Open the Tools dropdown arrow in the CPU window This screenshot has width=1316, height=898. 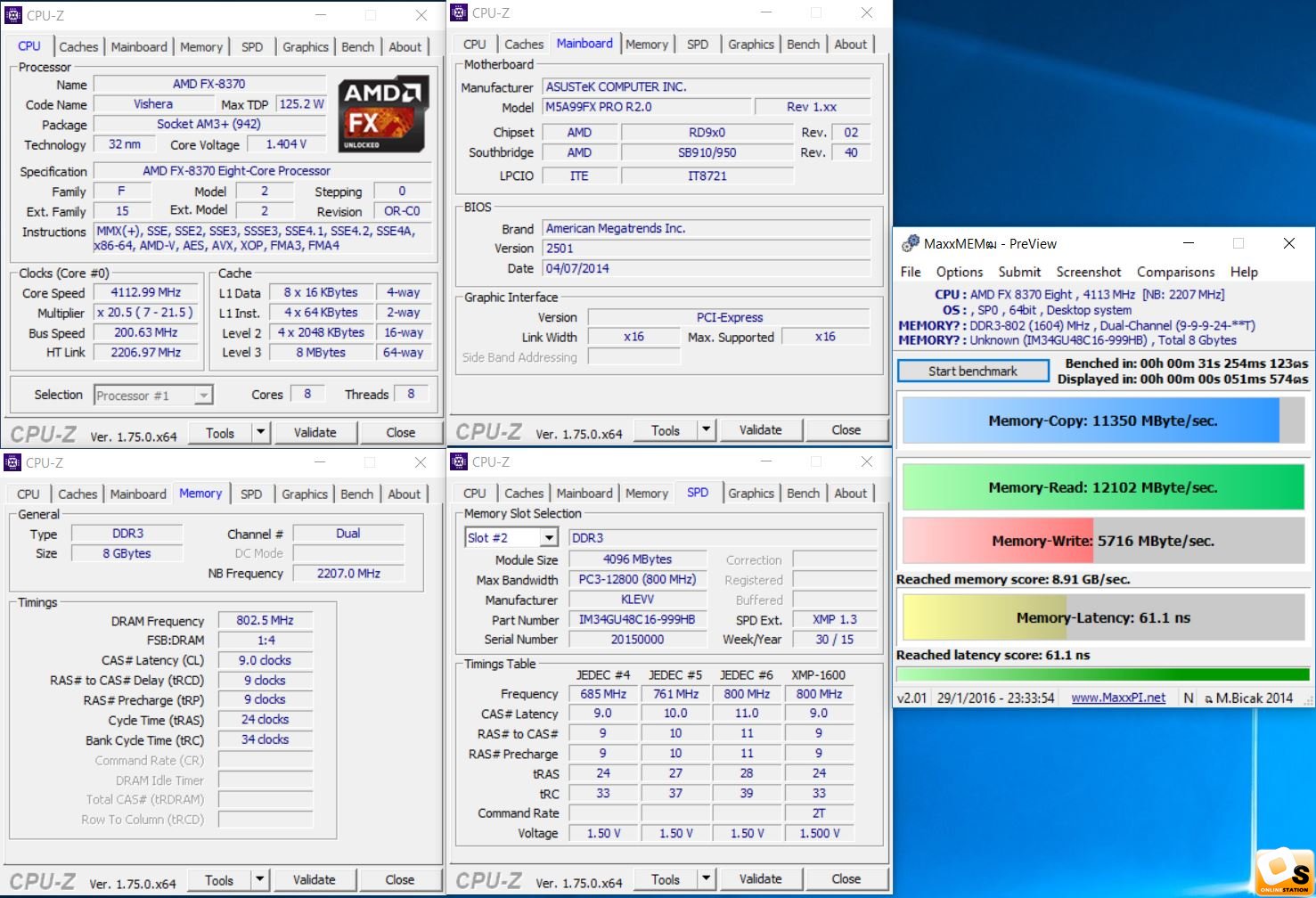click(x=261, y=433)
